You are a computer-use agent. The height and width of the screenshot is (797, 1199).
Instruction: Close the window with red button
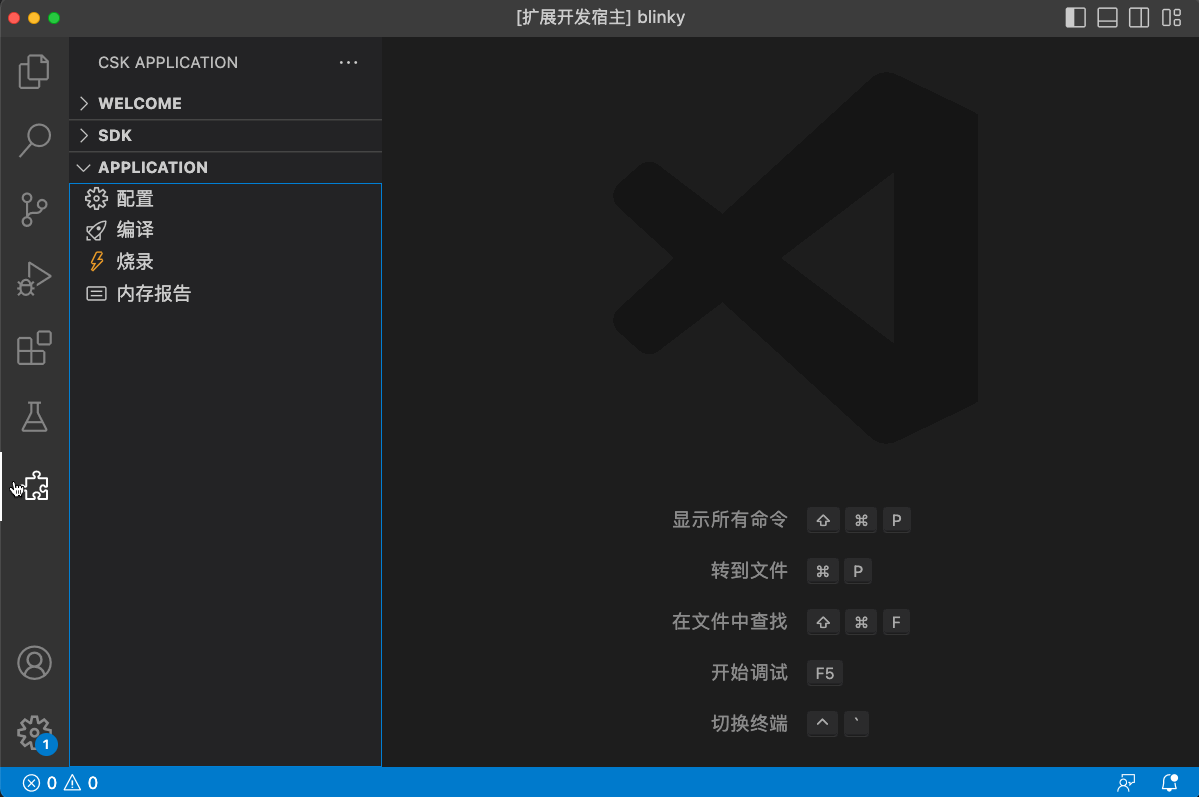pyautogui.click(x=14, y=18)
